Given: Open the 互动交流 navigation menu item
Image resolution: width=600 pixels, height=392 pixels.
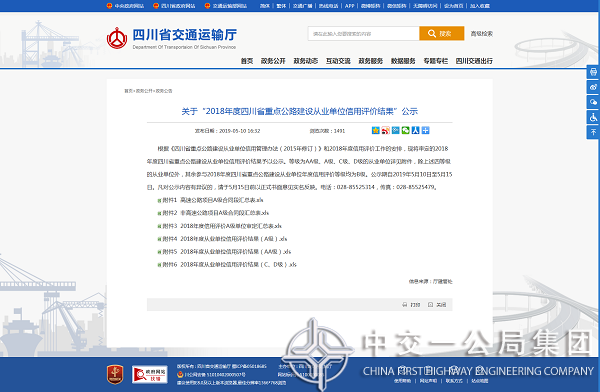Looking at the screenshot, I should (338, 61).
